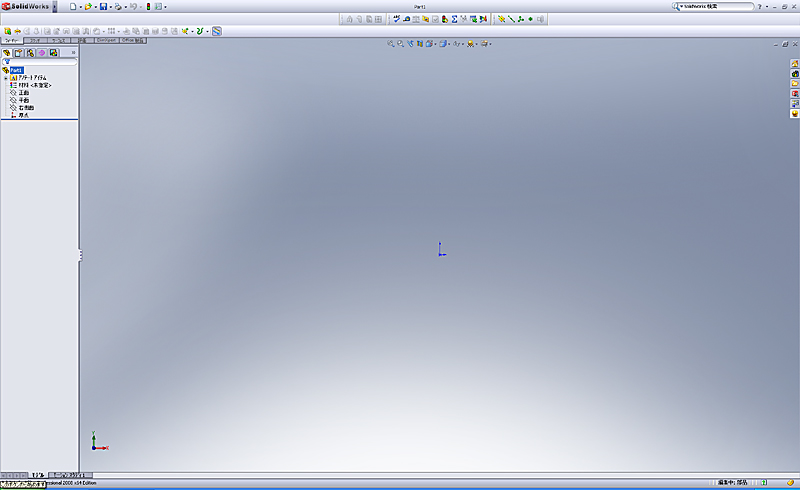Open the FeatureManager design tree tab icon

click(x=7, y=52)
